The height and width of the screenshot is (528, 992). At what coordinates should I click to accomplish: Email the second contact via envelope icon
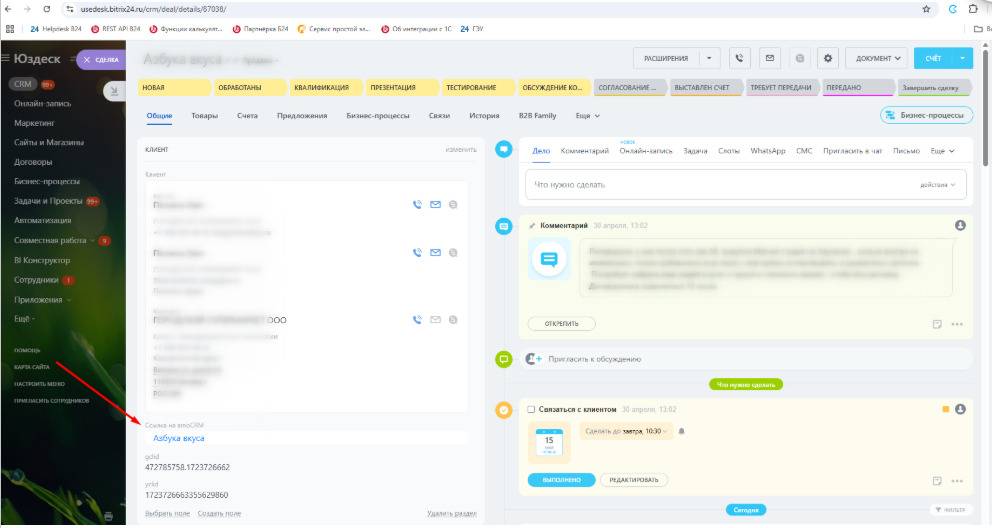(x=435, y=253)
